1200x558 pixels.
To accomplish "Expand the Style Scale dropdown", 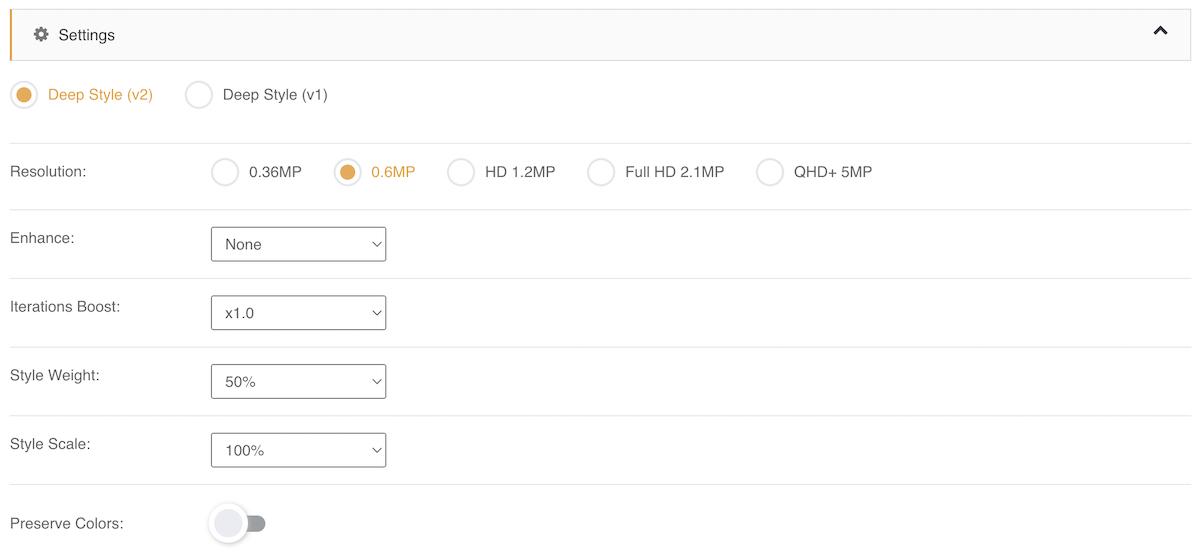I will tap(298, 450).
